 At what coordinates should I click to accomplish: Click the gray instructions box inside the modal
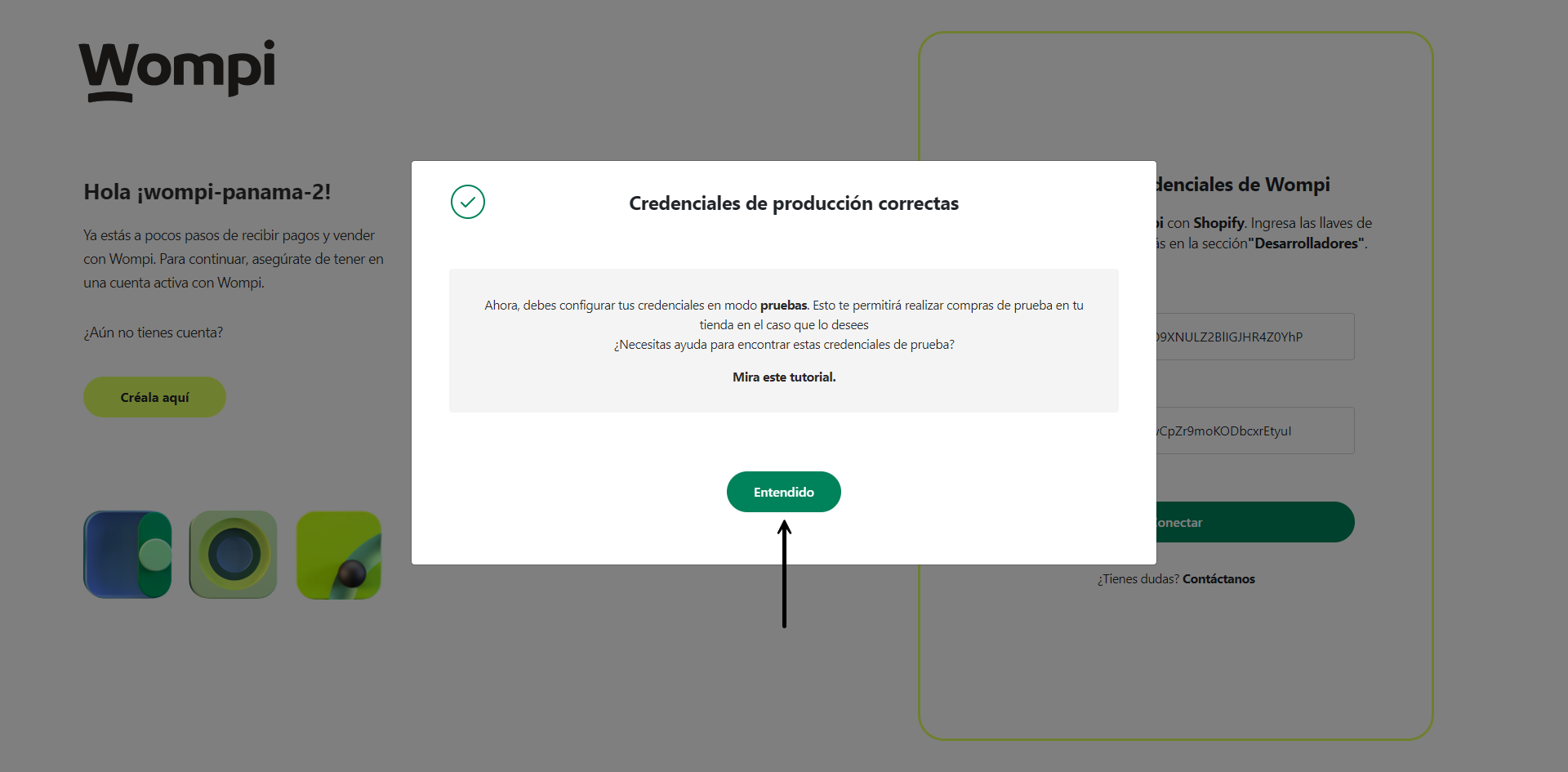click(783, 340)
